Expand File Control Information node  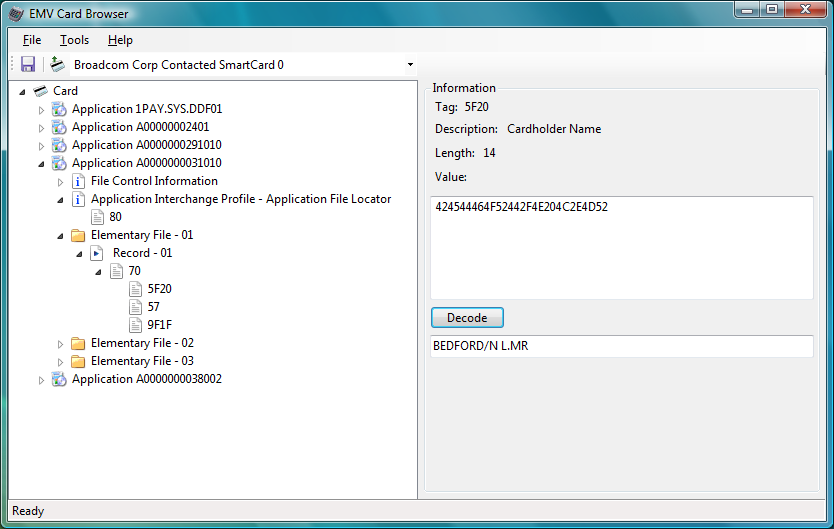click(61, 182)
